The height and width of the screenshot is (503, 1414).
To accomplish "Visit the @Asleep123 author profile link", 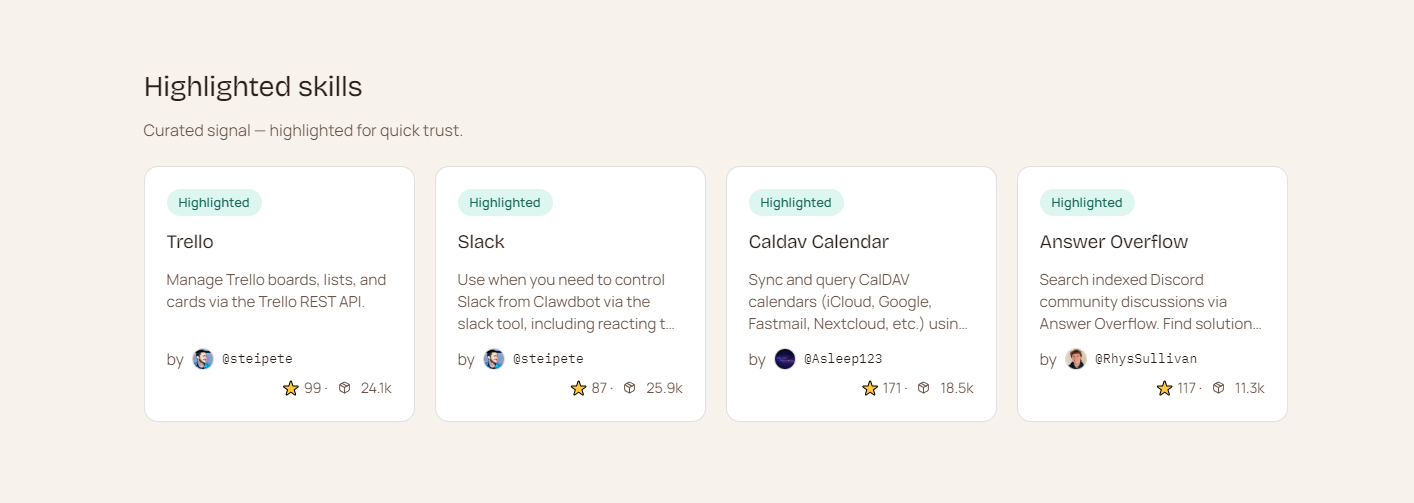I will coord(842,359).
